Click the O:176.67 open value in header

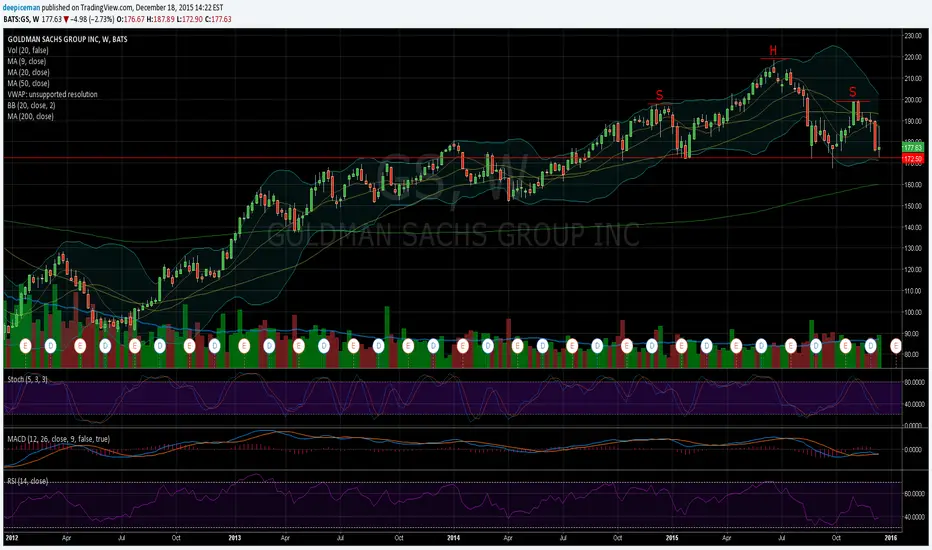(x=130, y=19)
